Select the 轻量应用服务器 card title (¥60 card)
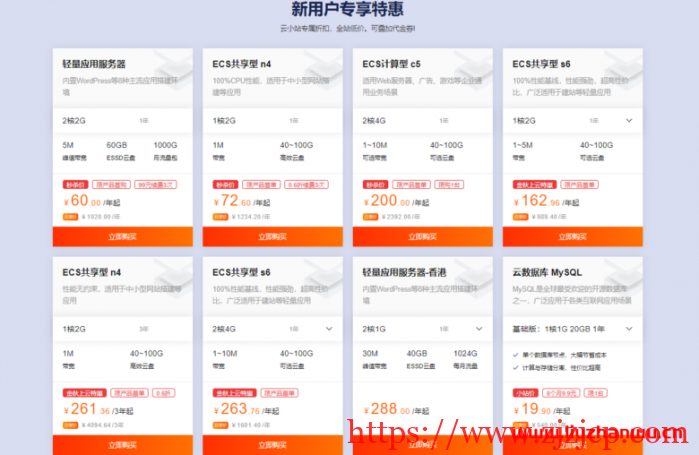The height and width of the screenshot is (455, 699). click(x=94, y=64)
